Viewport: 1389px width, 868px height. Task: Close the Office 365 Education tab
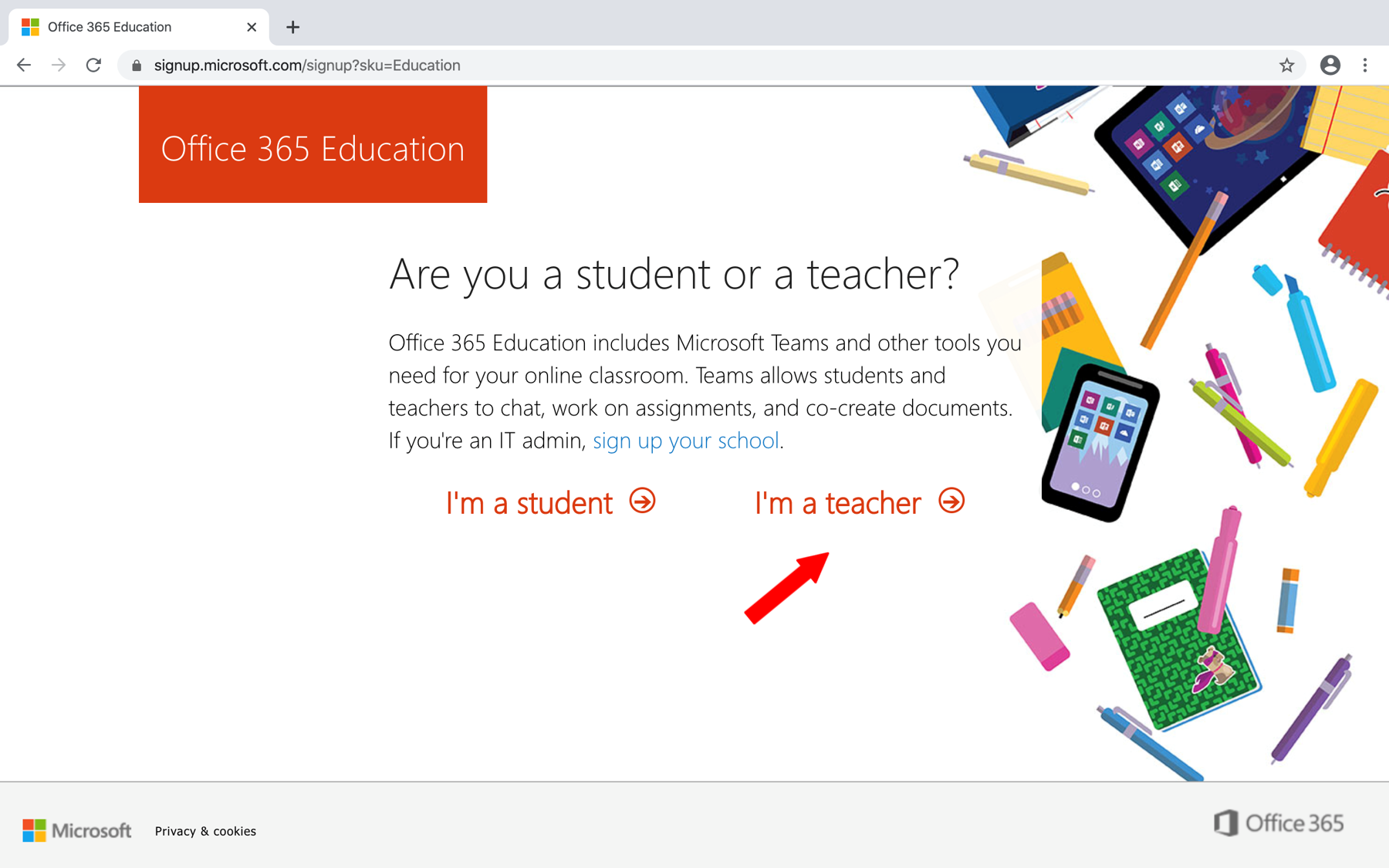(252, 27)
